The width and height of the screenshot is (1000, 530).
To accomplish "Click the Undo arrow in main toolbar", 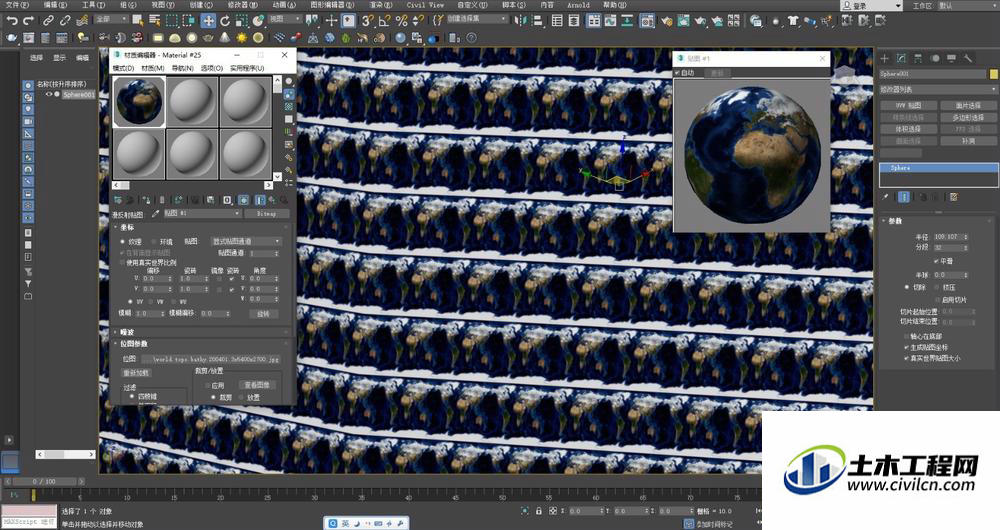I will coord(11,20).
